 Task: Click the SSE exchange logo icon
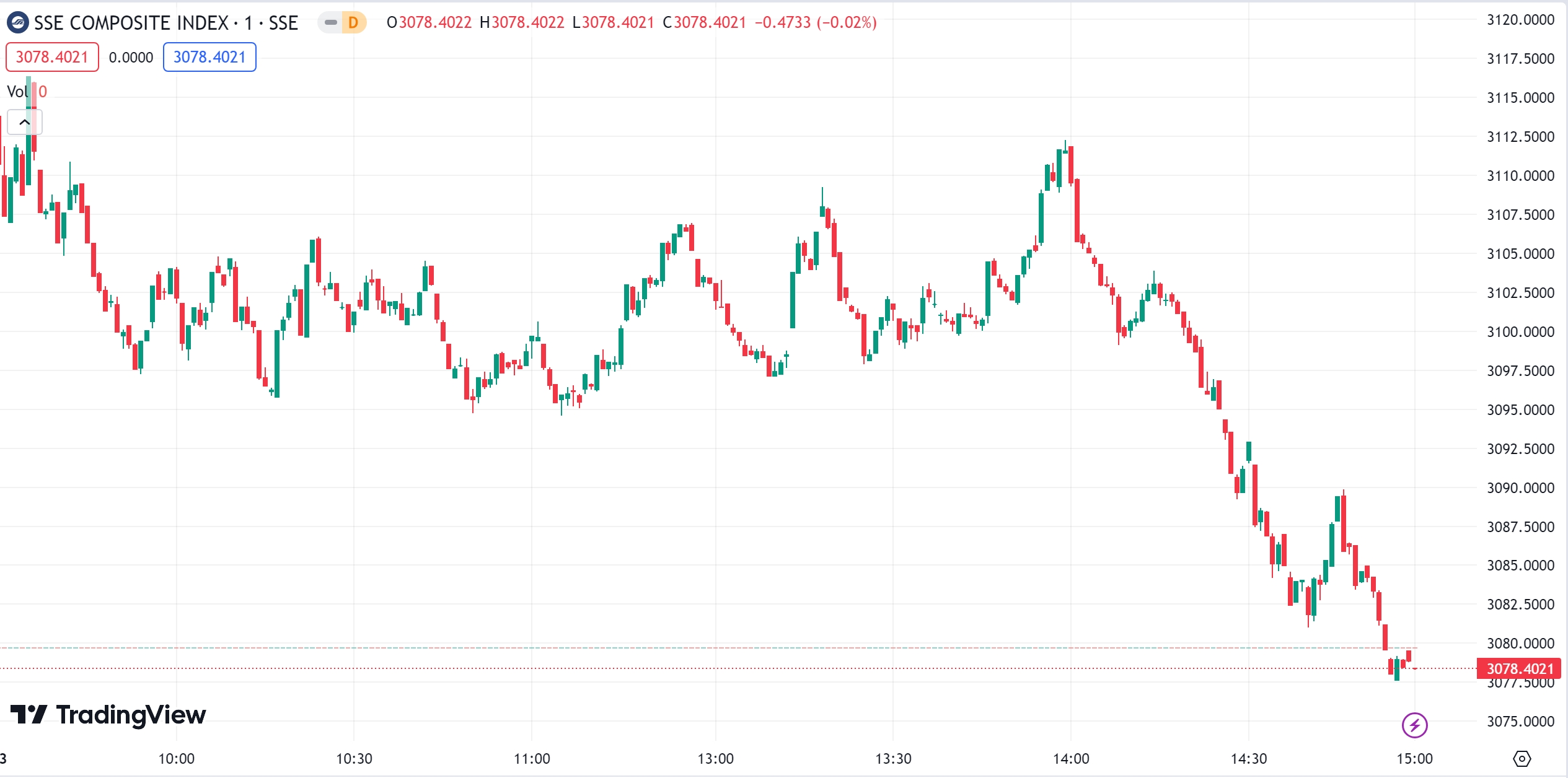pyautogui.click(x=17, y=23)
